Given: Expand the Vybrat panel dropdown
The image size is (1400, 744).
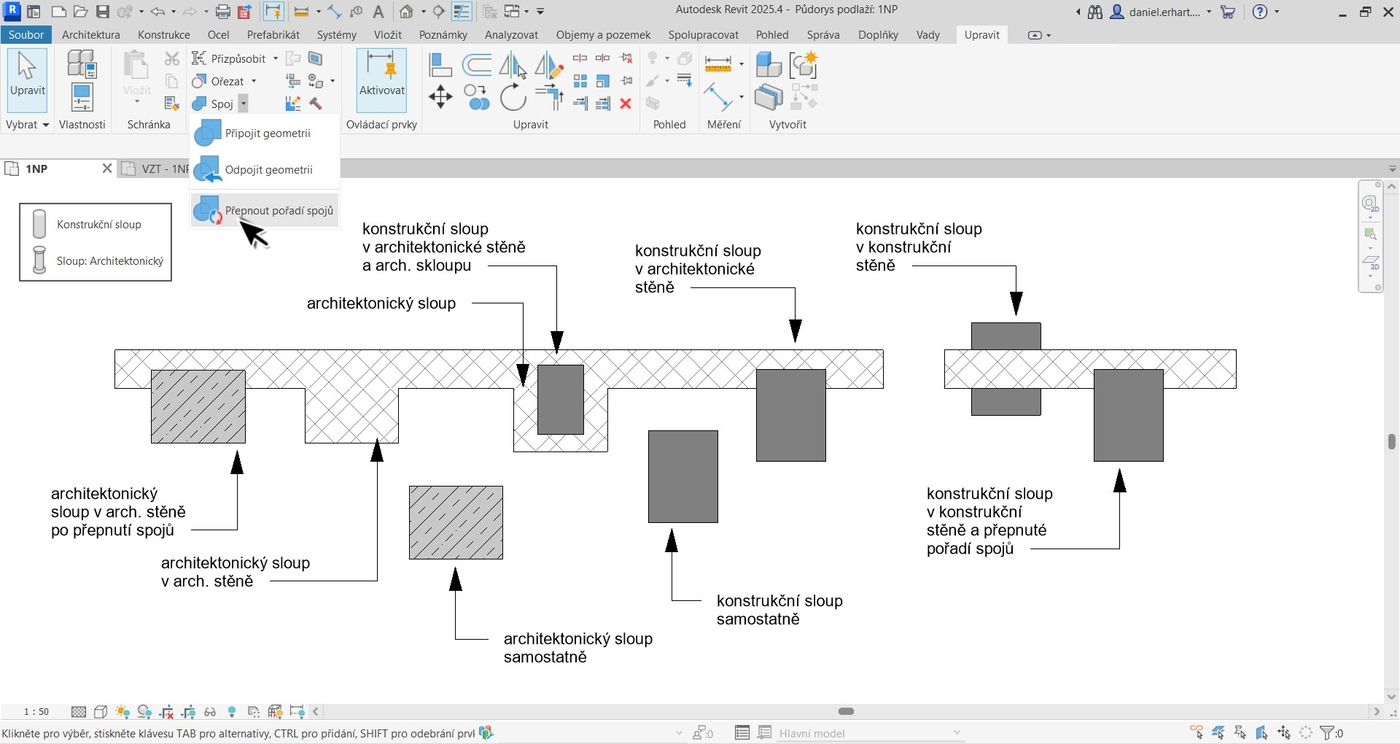Looking at the screenshot, I should tap(27, 125).
